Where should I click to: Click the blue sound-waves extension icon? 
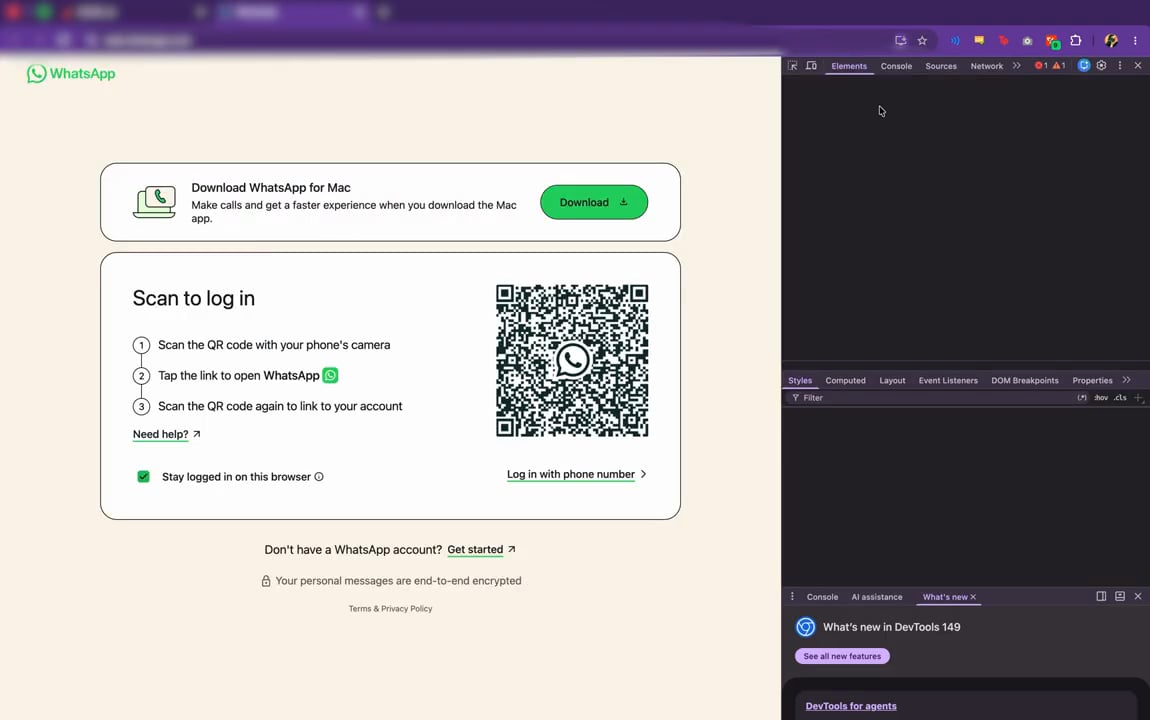[x=955, y=40]
